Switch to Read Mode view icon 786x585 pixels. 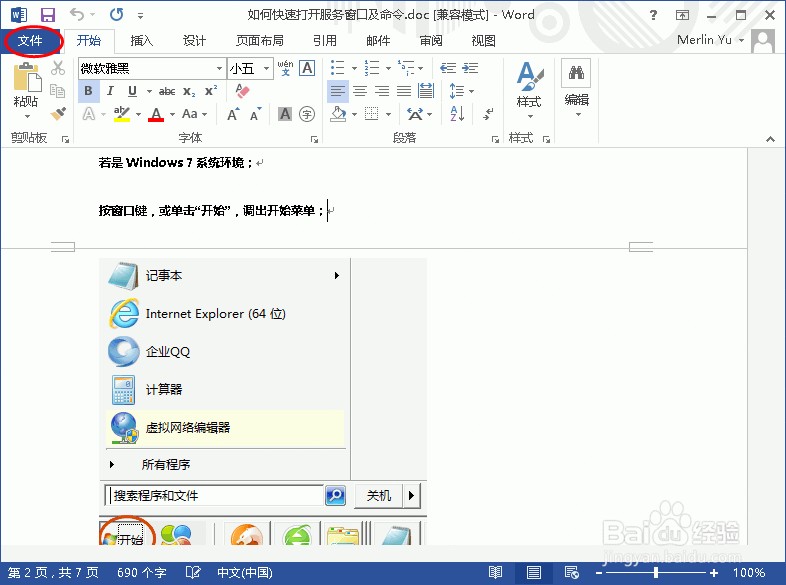click(495, 572)
